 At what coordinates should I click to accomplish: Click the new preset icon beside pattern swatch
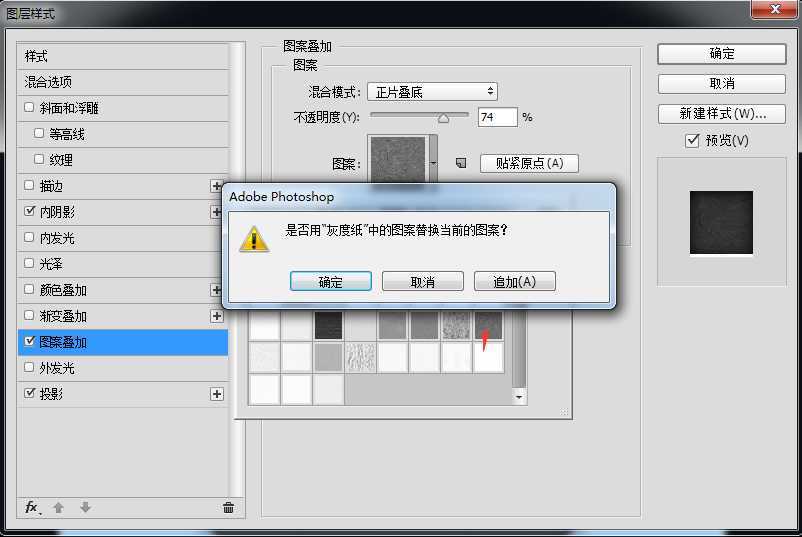pos(461,162)
